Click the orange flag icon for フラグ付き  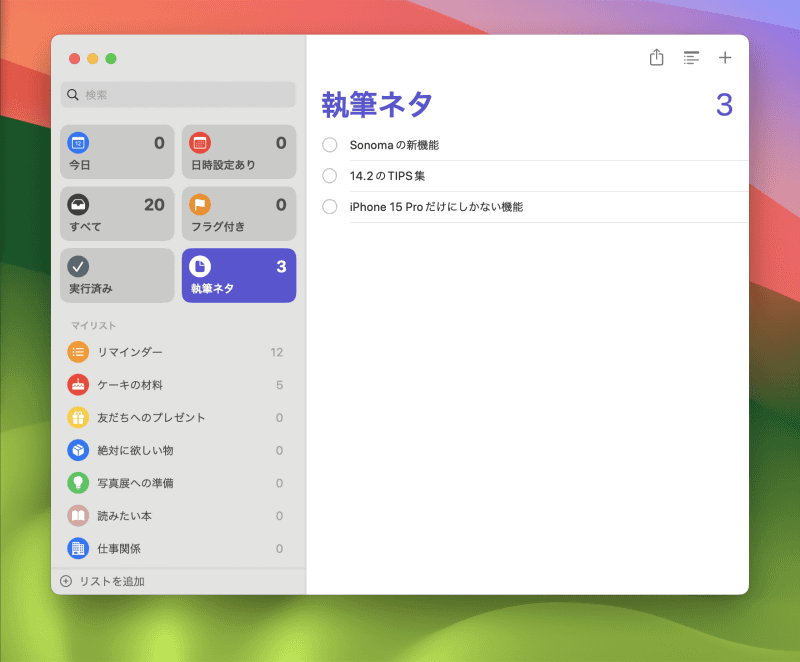click(200, 205)
